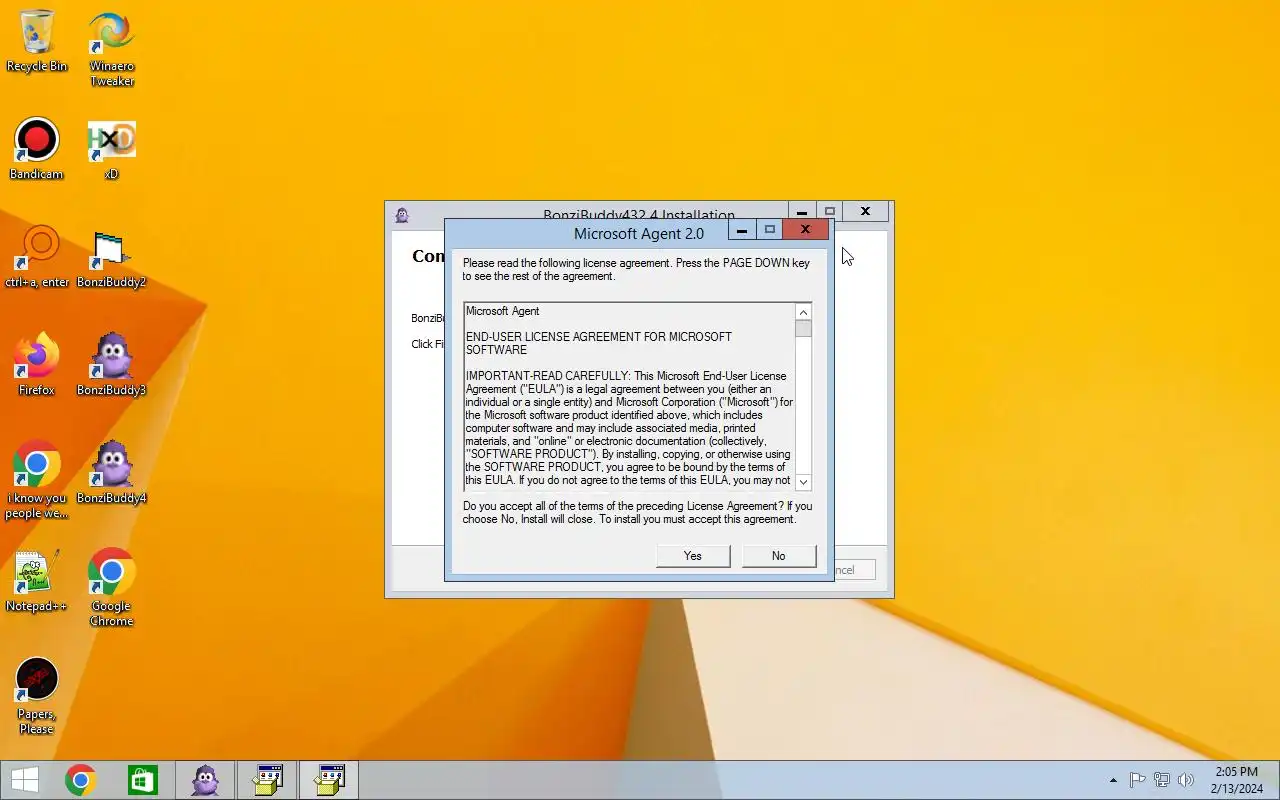This screenshot has width=1280, height=800.
Task: Select the Bandicam desktop shortcut
Action: (x=37, y=149)
